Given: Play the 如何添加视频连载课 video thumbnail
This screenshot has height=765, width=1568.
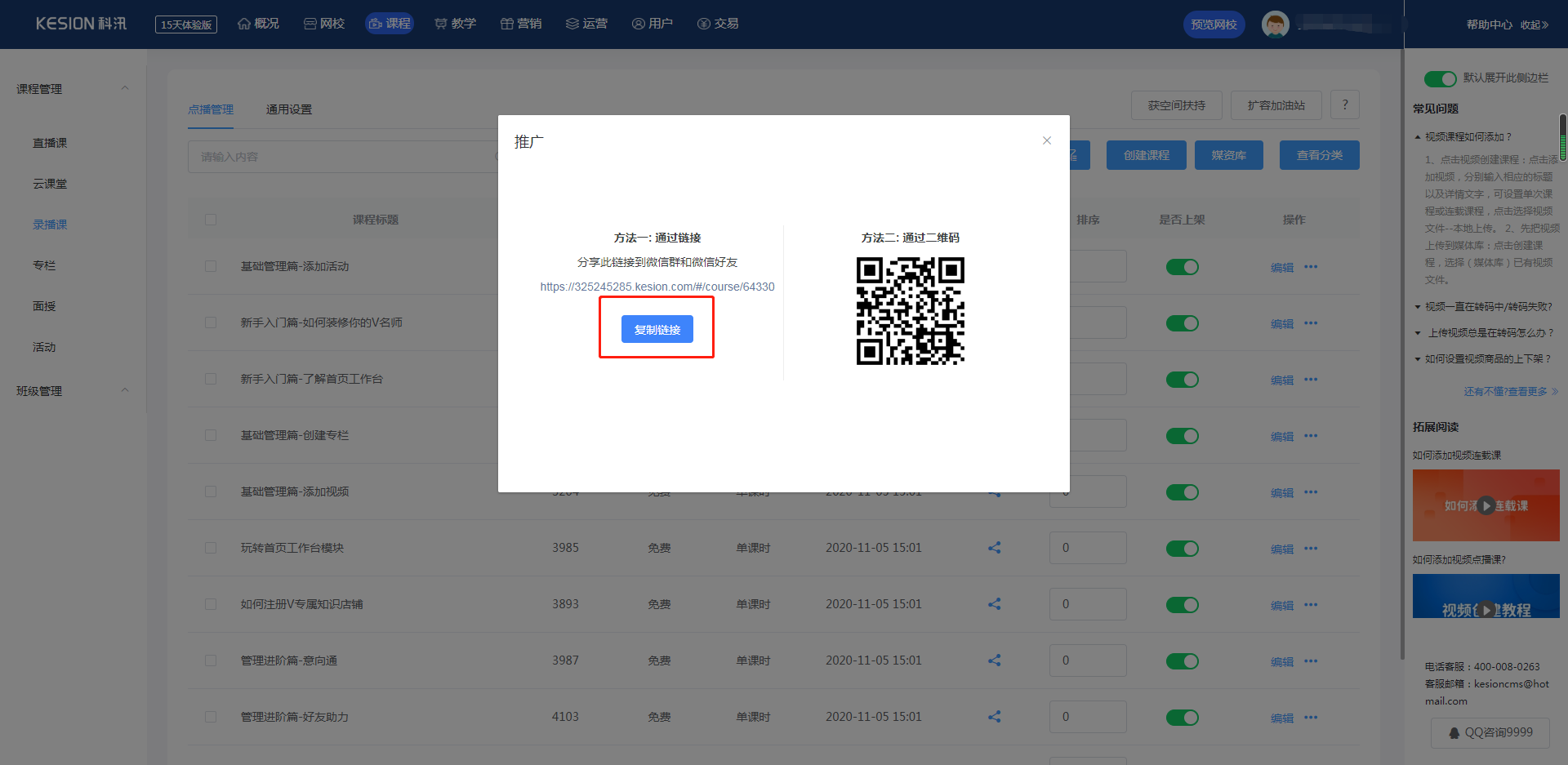Looking at the screenshot, I should [1486, 505].
